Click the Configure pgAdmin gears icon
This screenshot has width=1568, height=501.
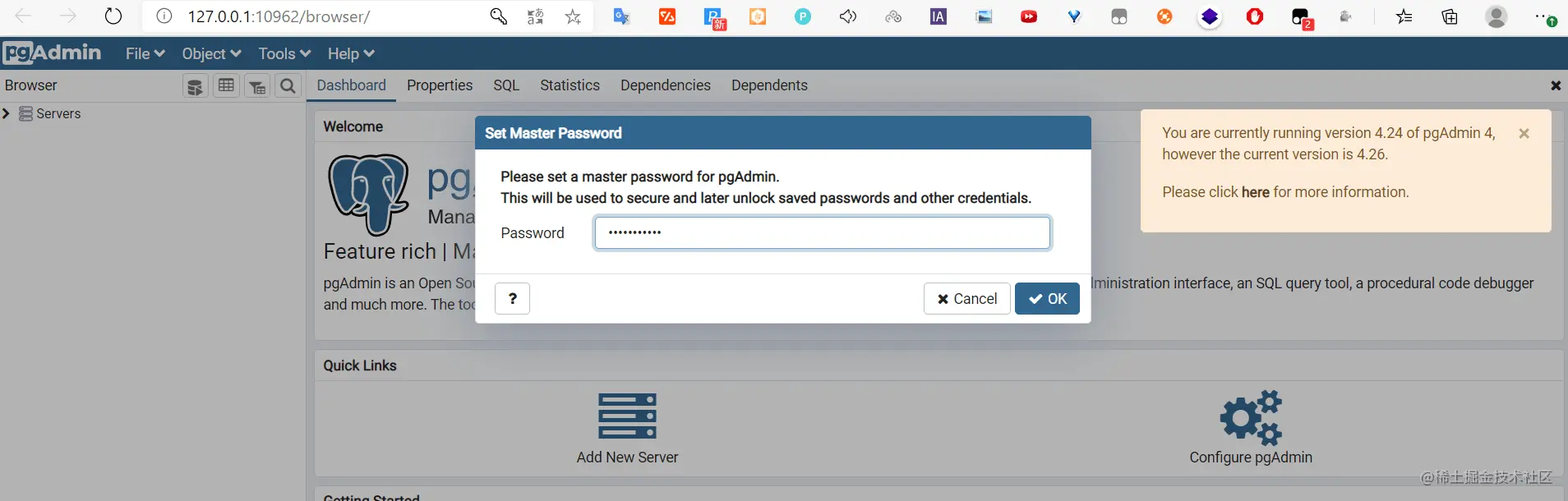point(1250,416)
